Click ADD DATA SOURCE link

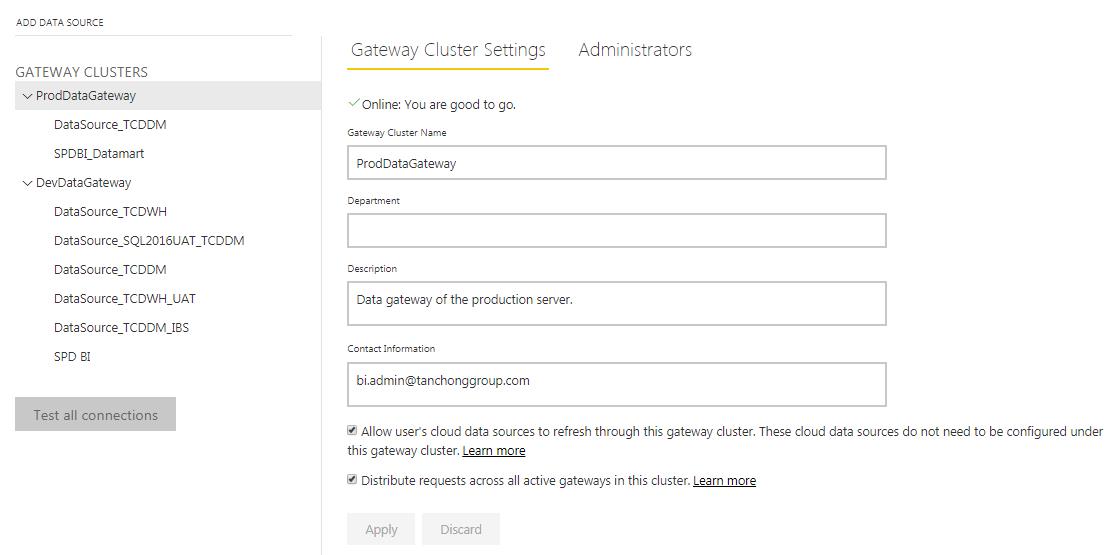pyautogui.click(x=59, y=23)
